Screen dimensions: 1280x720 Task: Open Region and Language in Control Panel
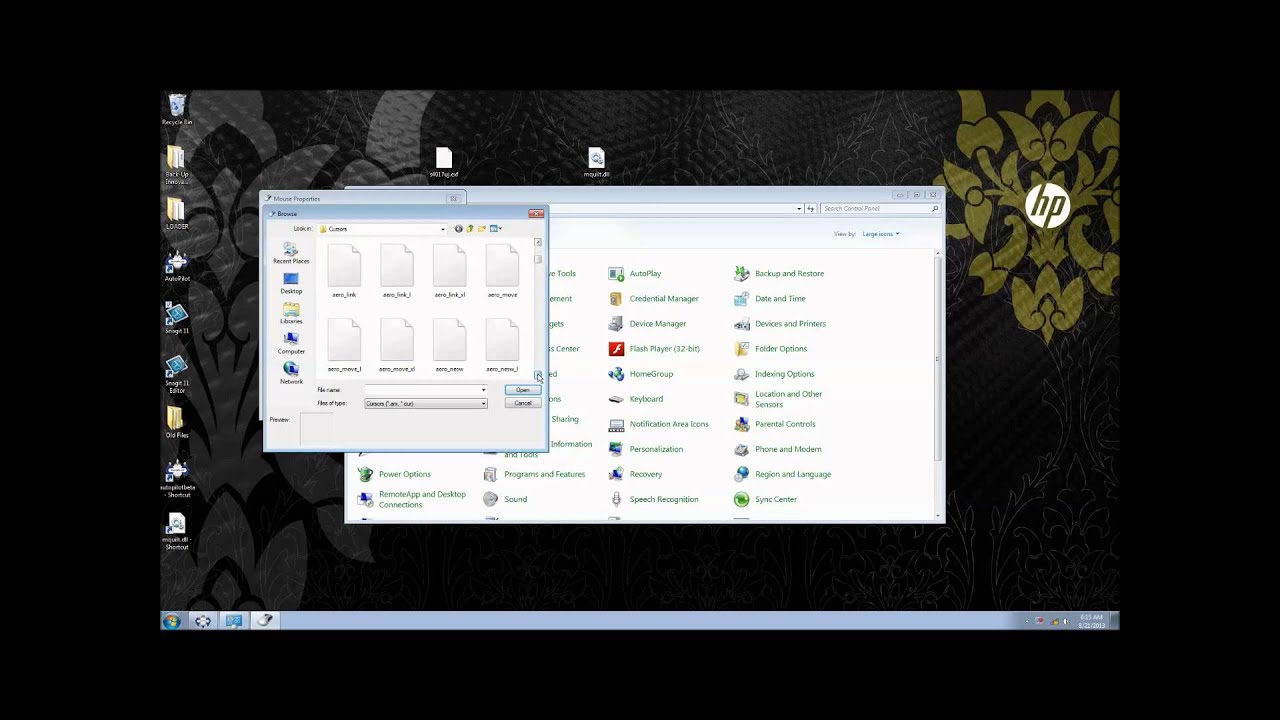[x=783, y=474]
